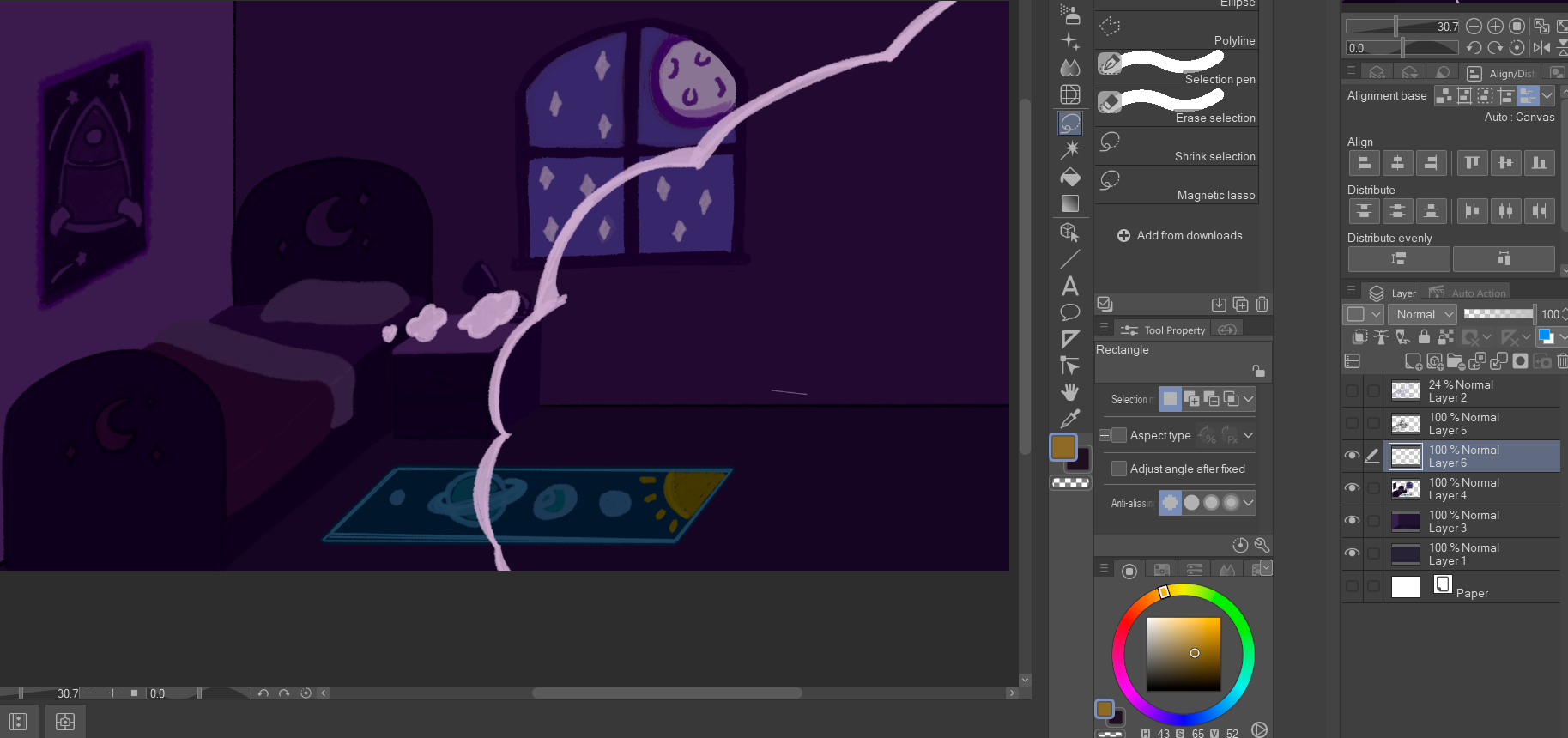Choose the Magnetic lasso sub tool
1568x738 pixels.
pyautogui.click(x=1178, y=184)
